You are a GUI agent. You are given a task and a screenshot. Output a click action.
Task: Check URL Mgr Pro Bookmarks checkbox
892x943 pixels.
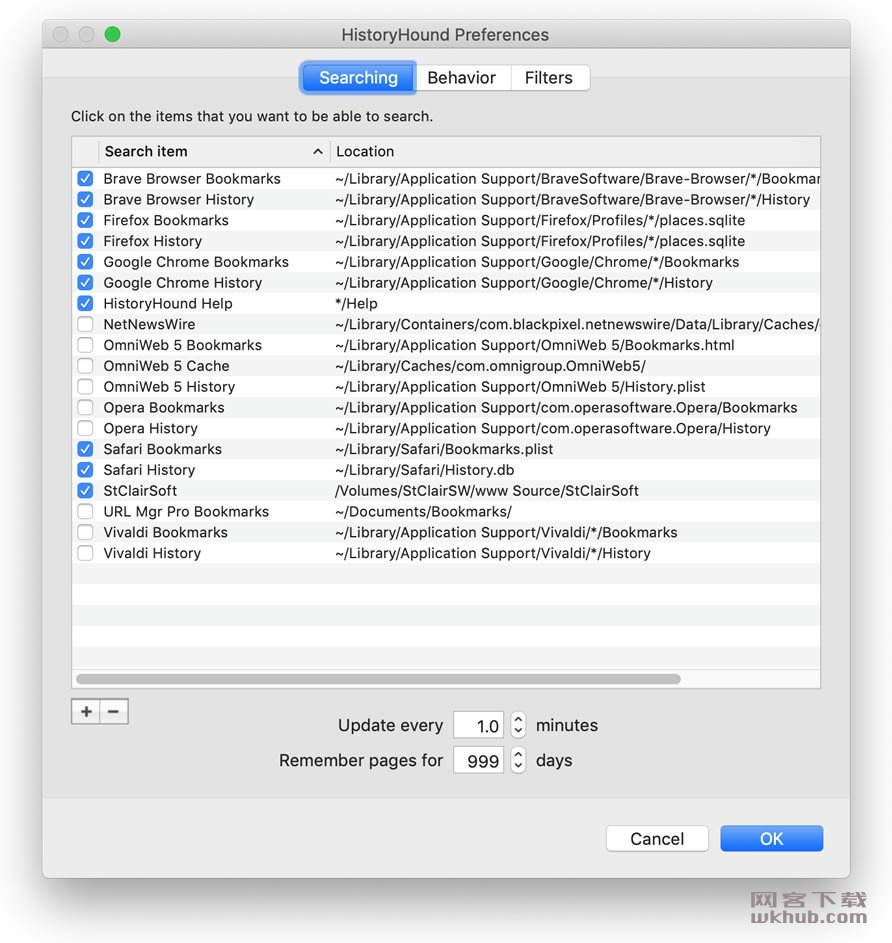tap(85, 511)
